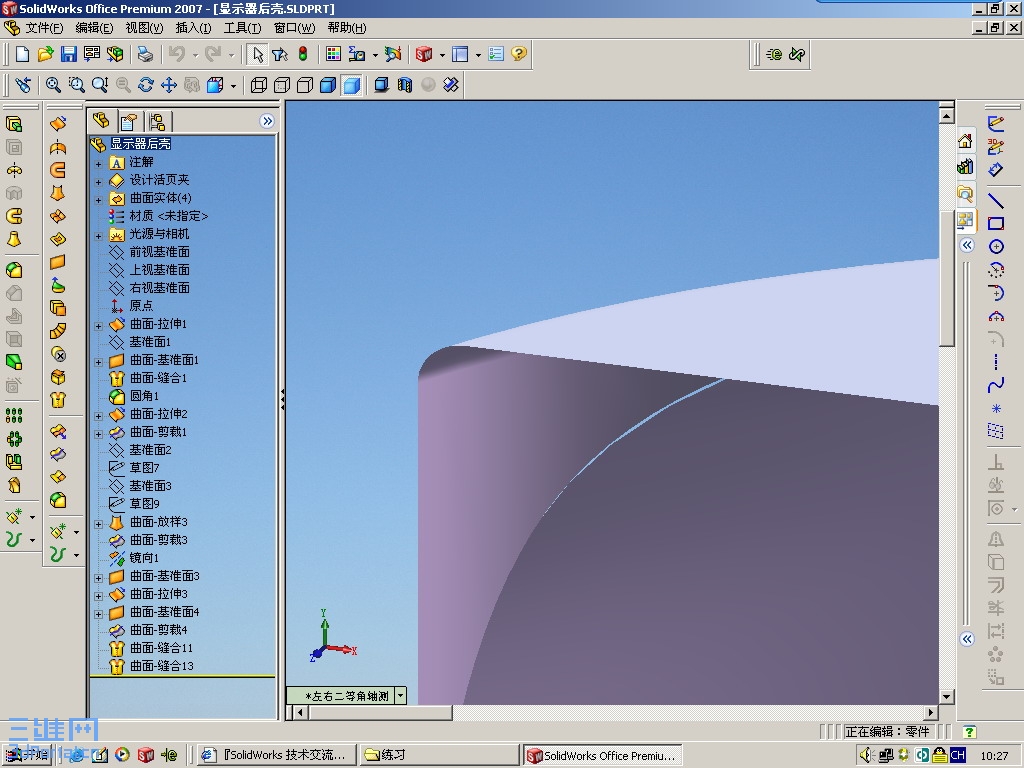1024x768 pixels.
Task: Create a new document with the blank page icon
Action: pyautogui.click(x=22, y=54)
